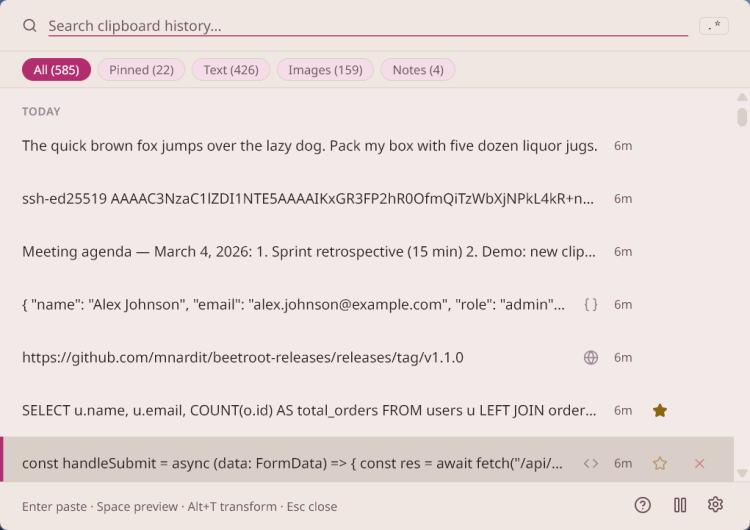Open the Notes (4) tab
The image size is (750, 530).
pyautogui.click(x=418, y=69)
